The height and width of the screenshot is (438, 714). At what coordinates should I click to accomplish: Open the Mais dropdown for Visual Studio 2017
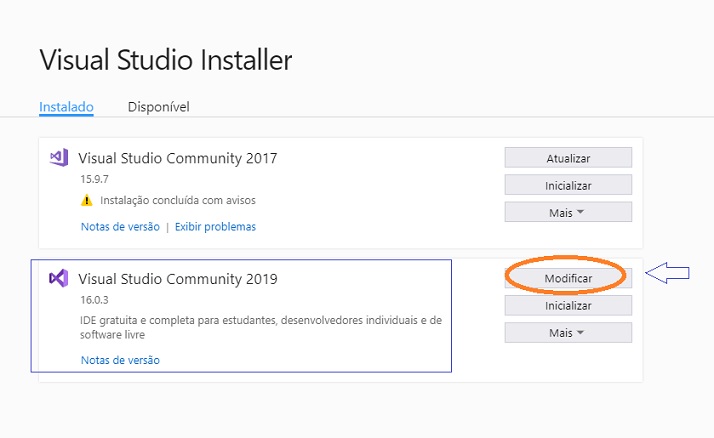(568, 212)
